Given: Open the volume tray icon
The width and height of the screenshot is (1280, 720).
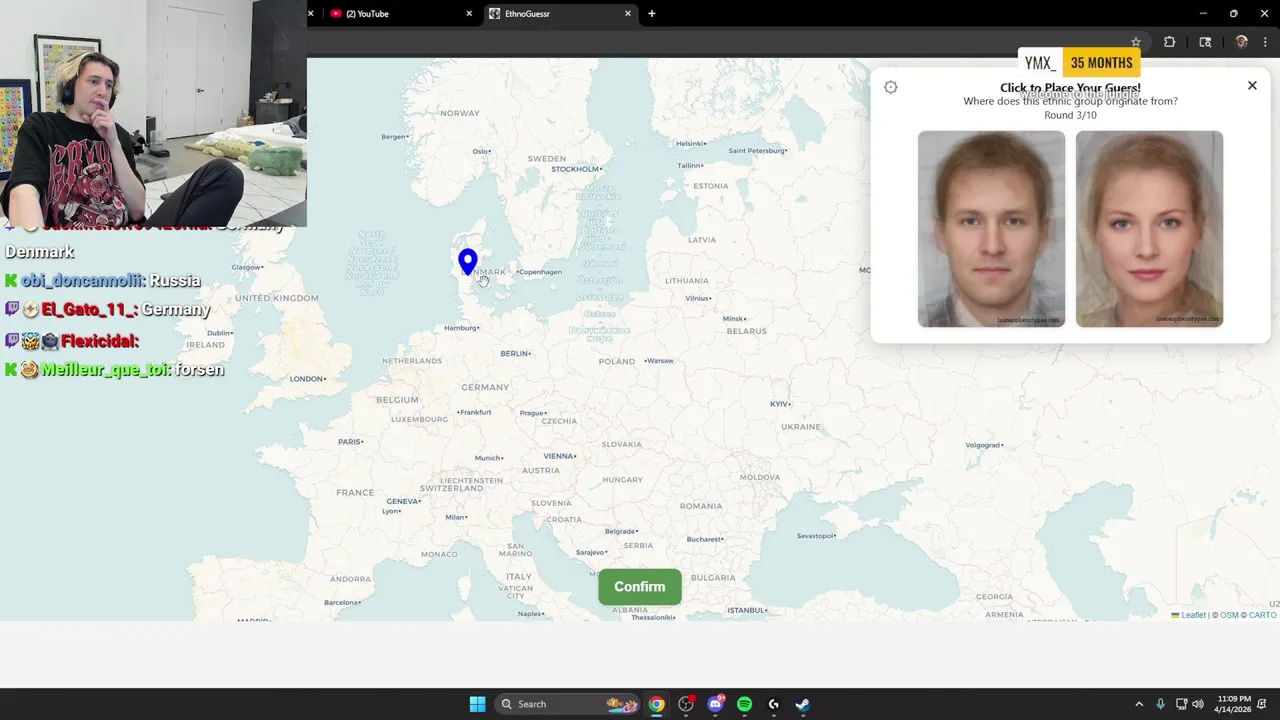Looking at the screenshot, I should [x=1198, y=704].
